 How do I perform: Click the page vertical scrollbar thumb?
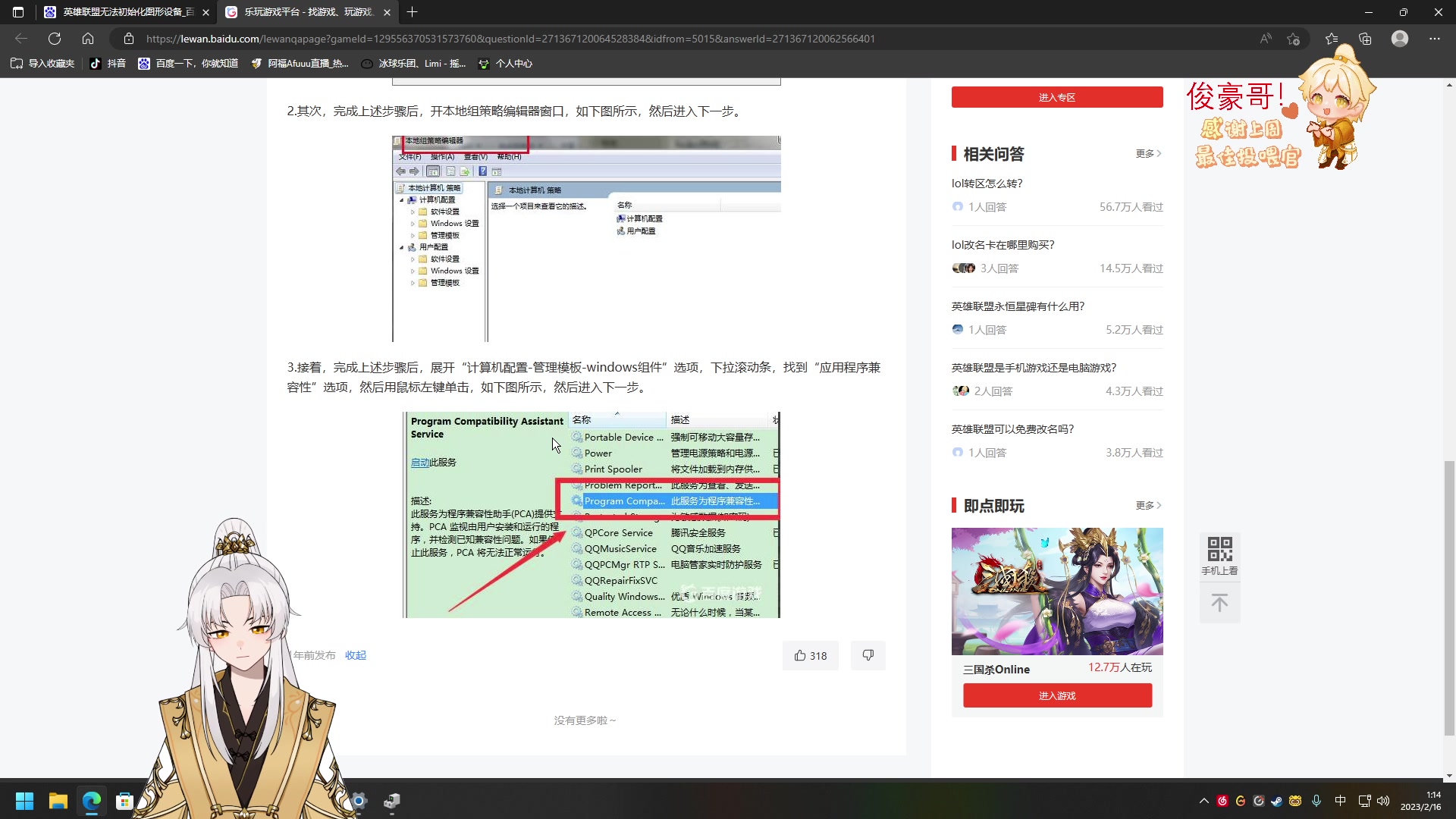click(1449, 598)
